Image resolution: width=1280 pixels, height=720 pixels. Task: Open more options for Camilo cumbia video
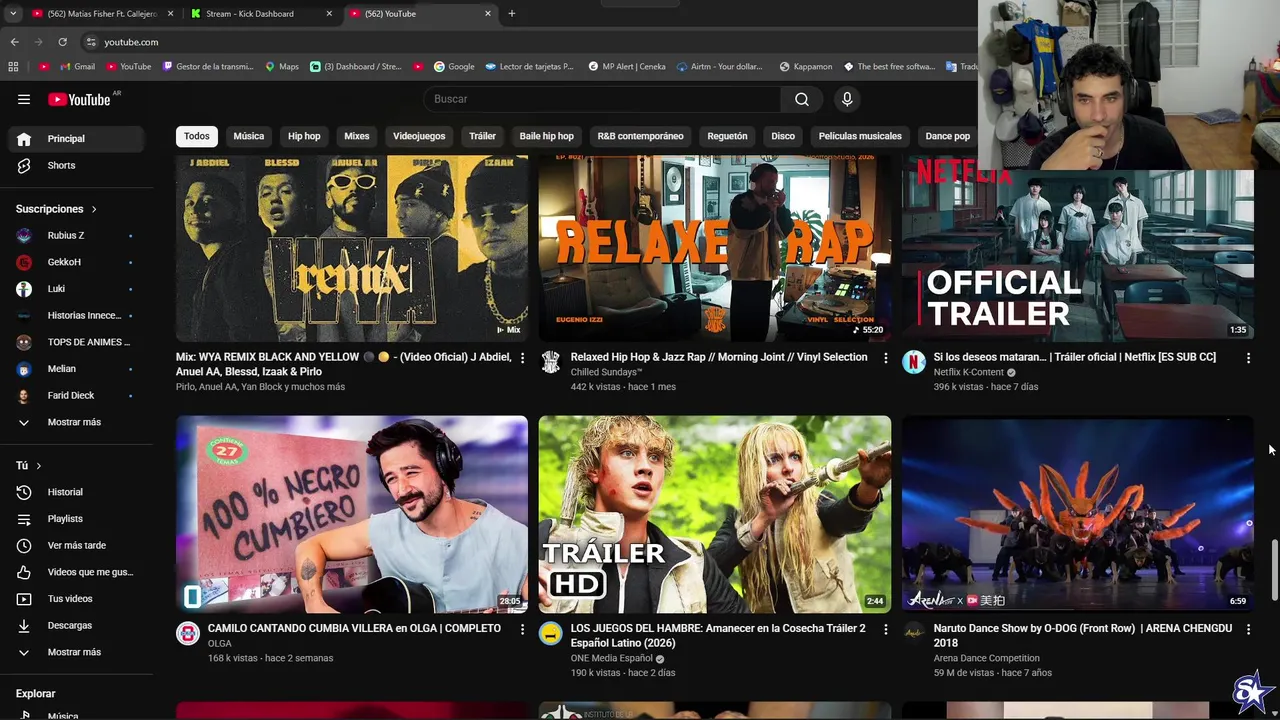522,629
